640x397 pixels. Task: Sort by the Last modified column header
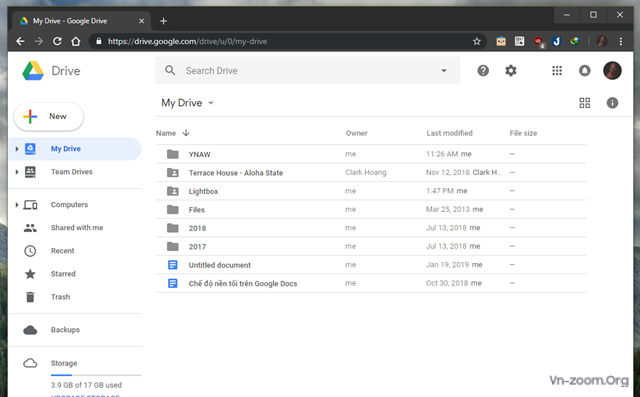point(449,133)
